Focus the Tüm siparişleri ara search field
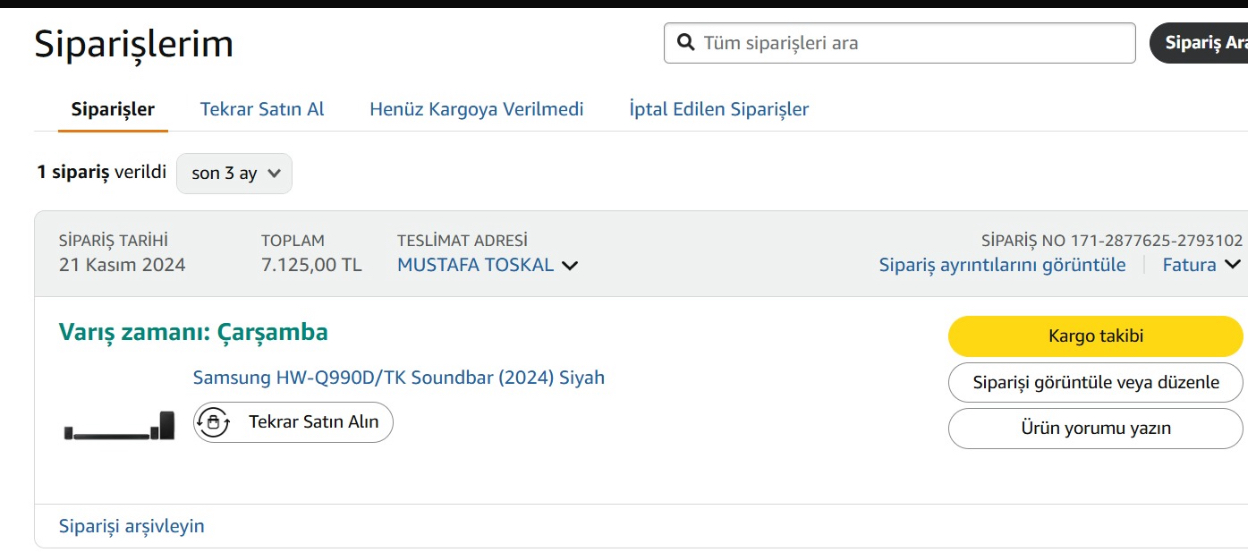This screenshot has width=1248, height=555. pyautogui.click(x=900, y=43)
